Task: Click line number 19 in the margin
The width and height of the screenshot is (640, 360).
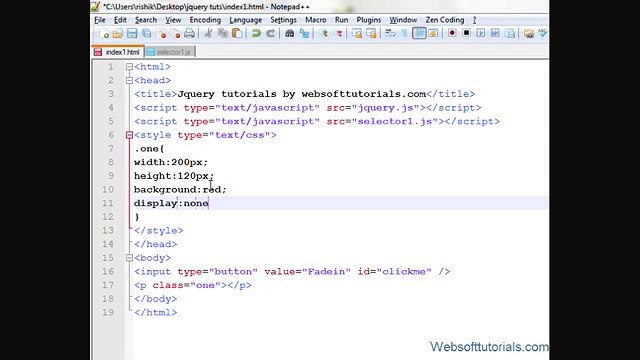Action: (x=108, y=313)
